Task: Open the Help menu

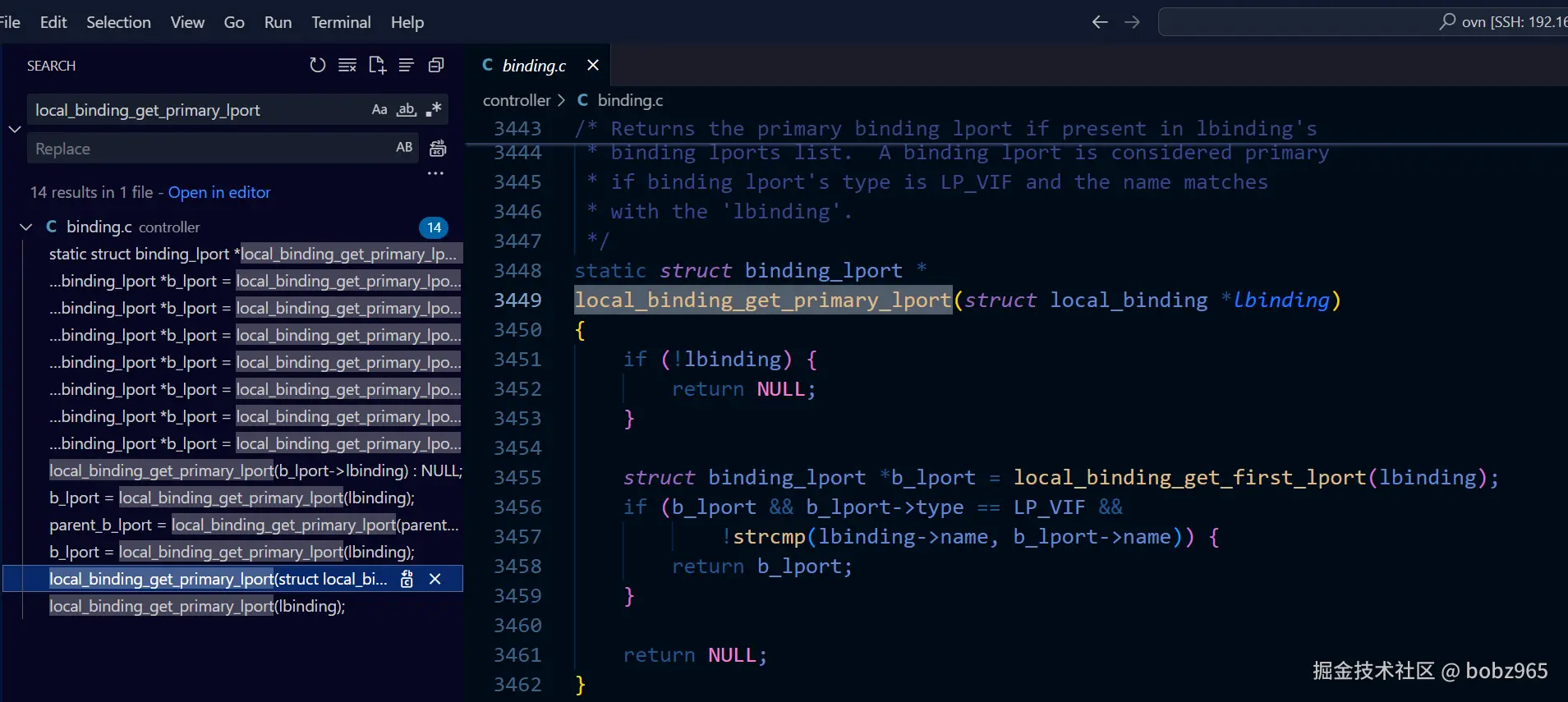Action: click(407, 22)
